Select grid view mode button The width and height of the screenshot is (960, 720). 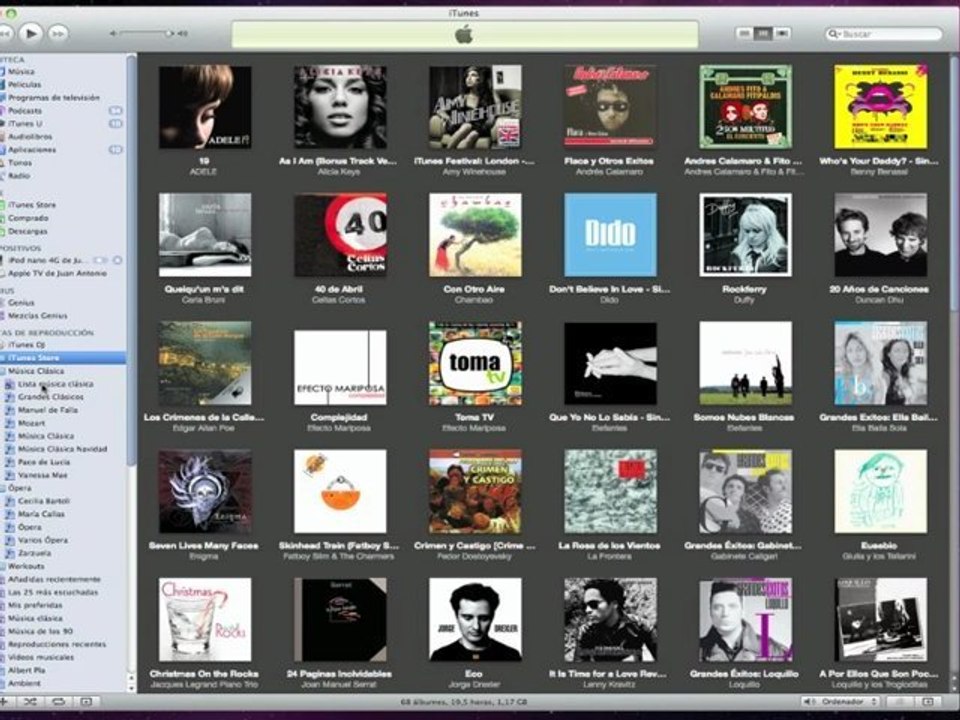764,33
